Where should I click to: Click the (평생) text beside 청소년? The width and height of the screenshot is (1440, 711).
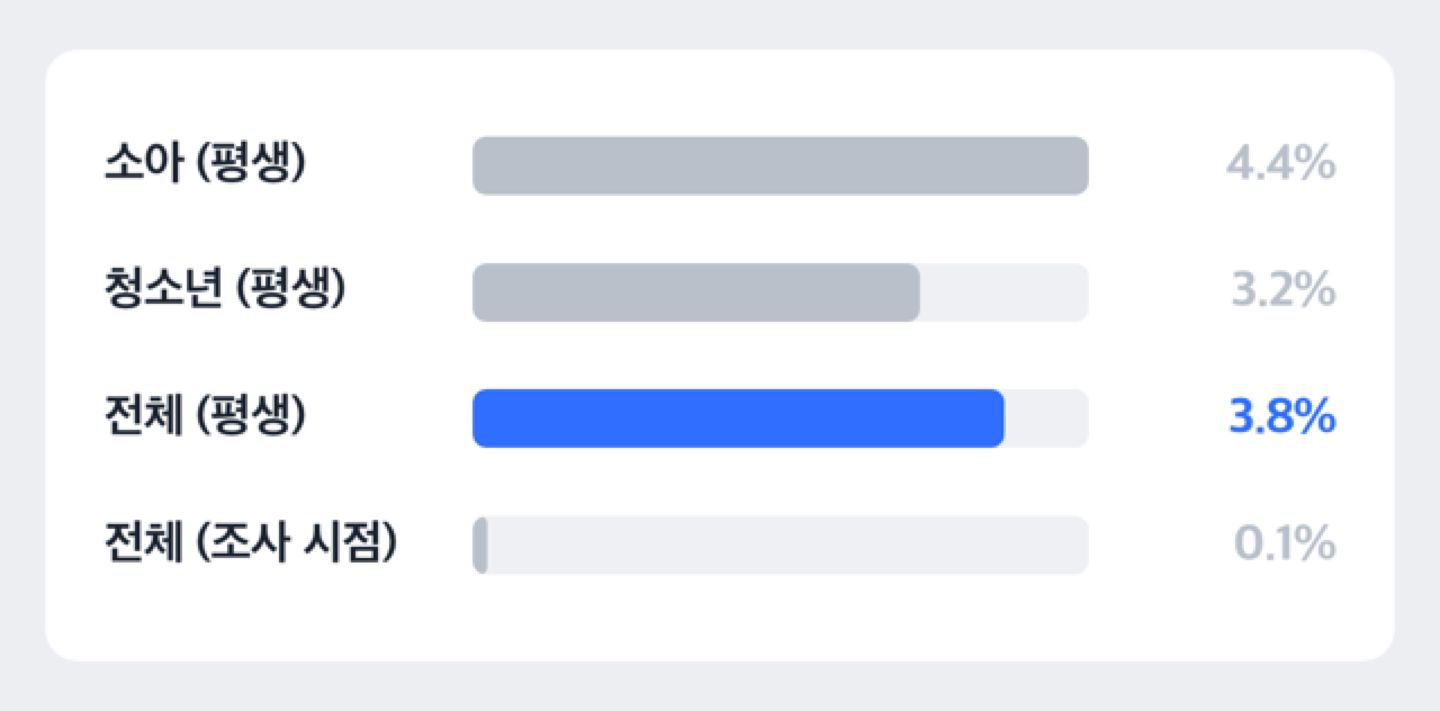[290, 291]
